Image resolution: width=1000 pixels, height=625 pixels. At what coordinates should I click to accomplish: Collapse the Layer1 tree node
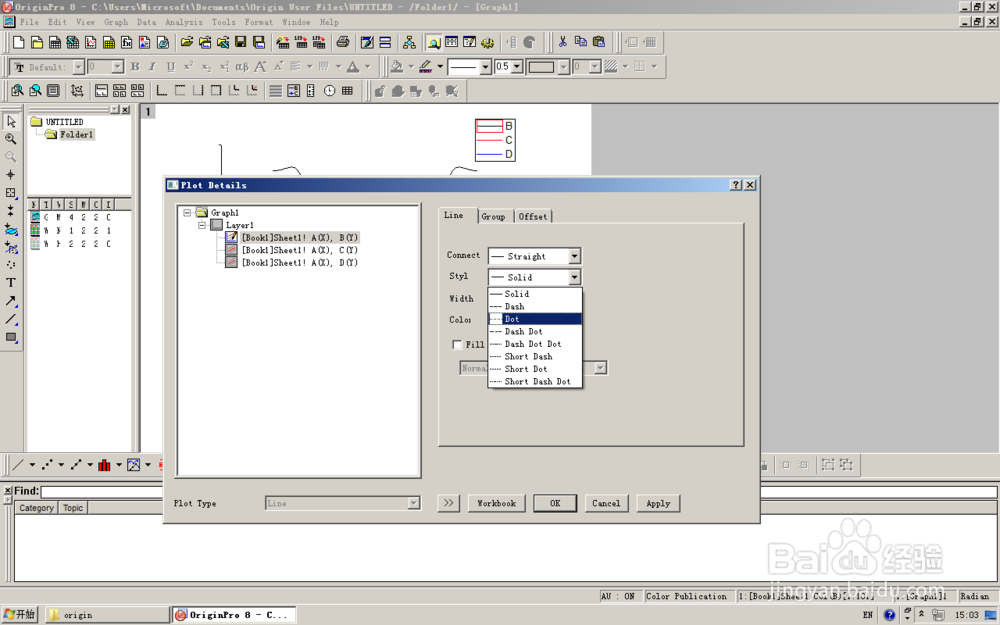[202, 225]
